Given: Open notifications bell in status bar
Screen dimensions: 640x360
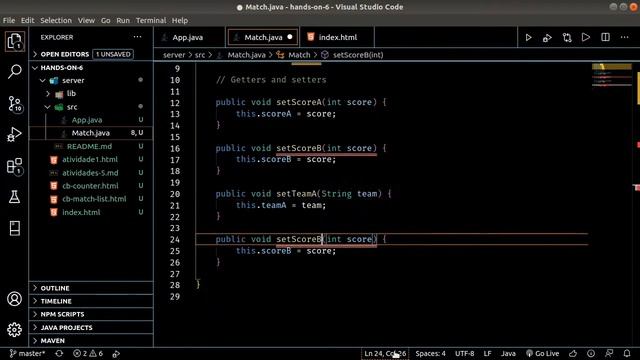Looking at the screenshot, I should point(627,353).
